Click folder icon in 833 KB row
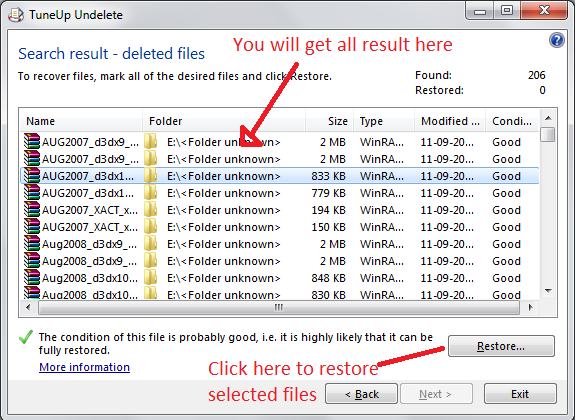Screen dimensions: 576x420 151,176
